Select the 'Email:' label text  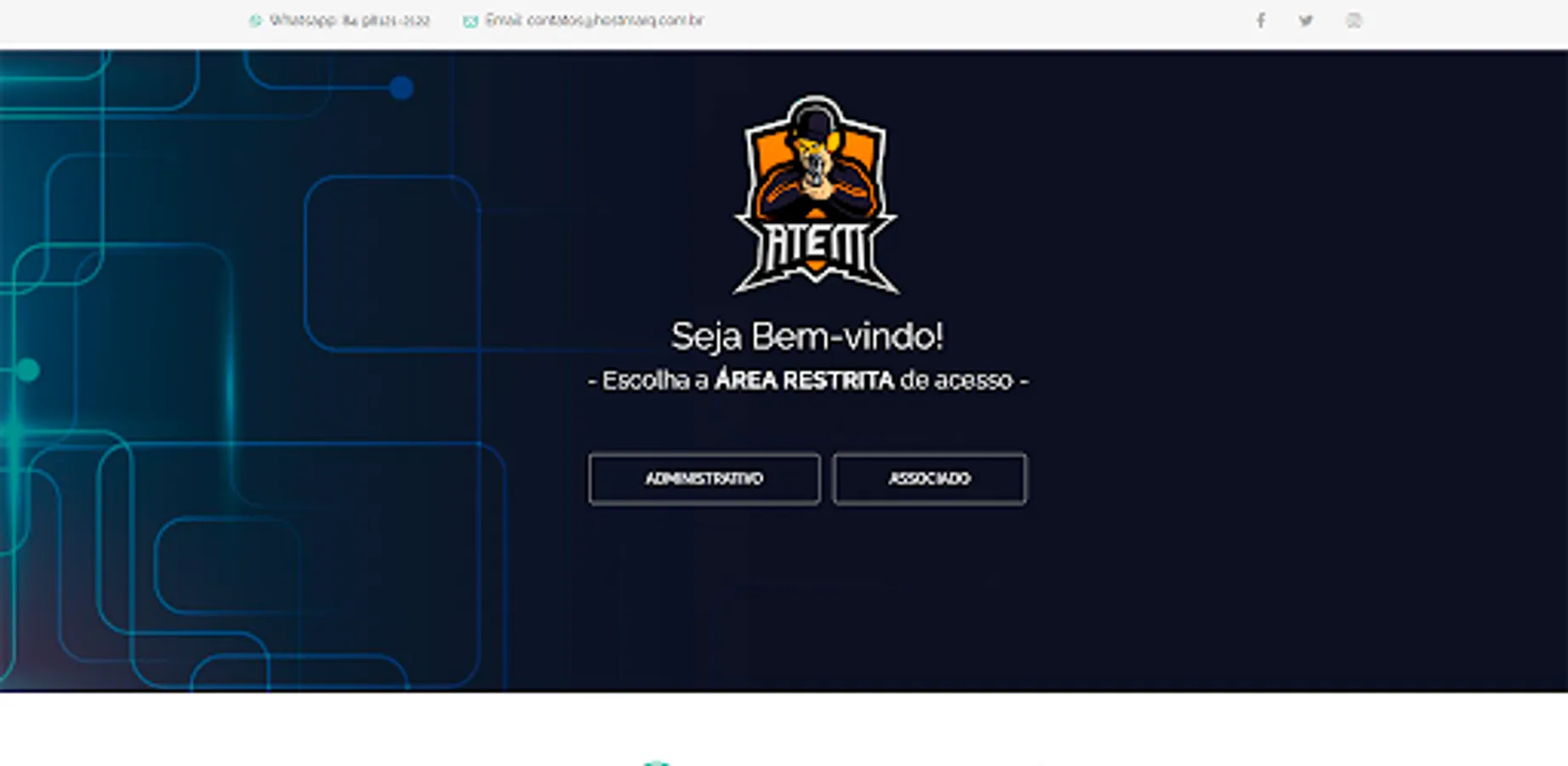pos(504,20)
